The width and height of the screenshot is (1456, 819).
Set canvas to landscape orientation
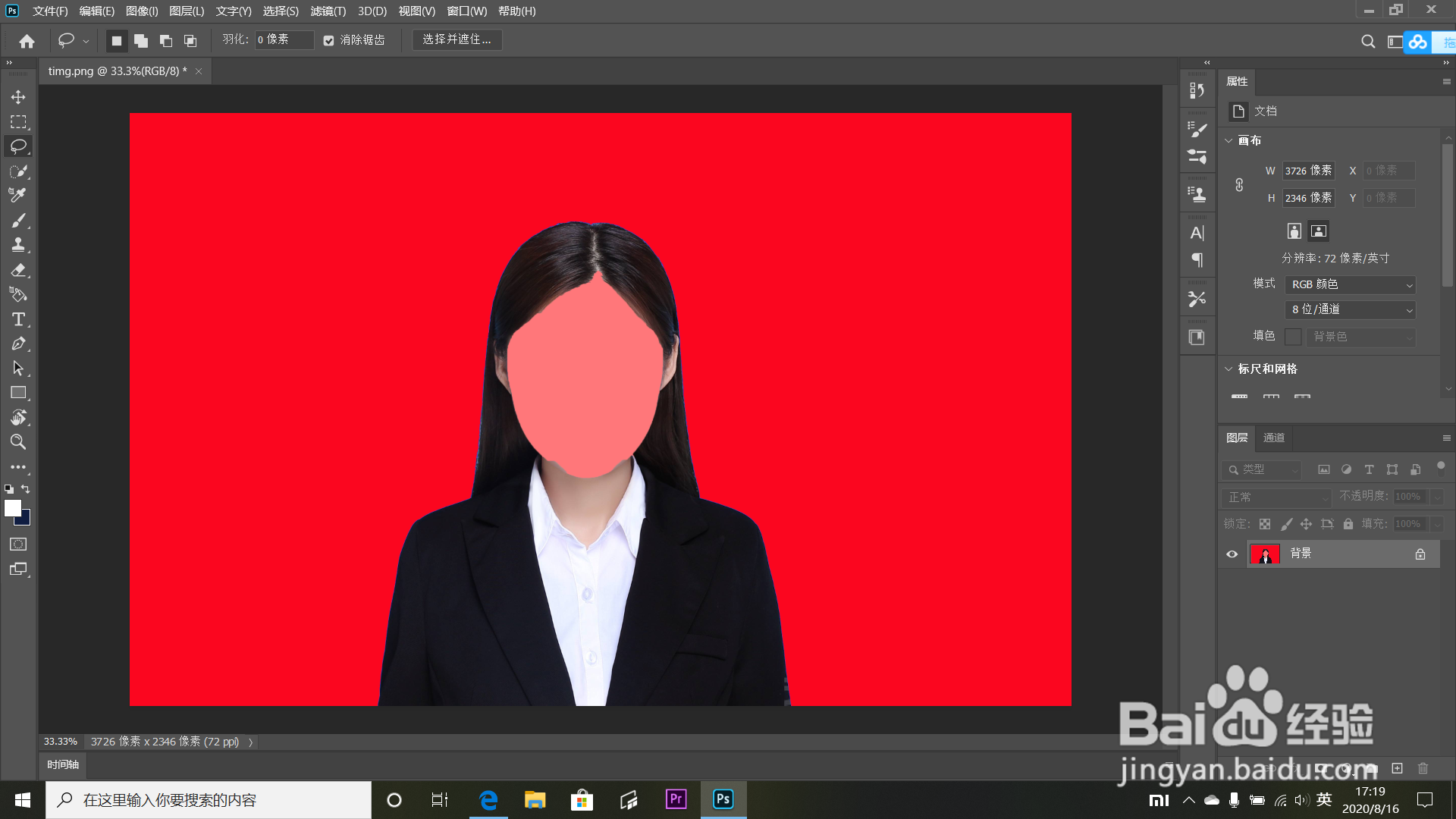(x=1319, y=231)
